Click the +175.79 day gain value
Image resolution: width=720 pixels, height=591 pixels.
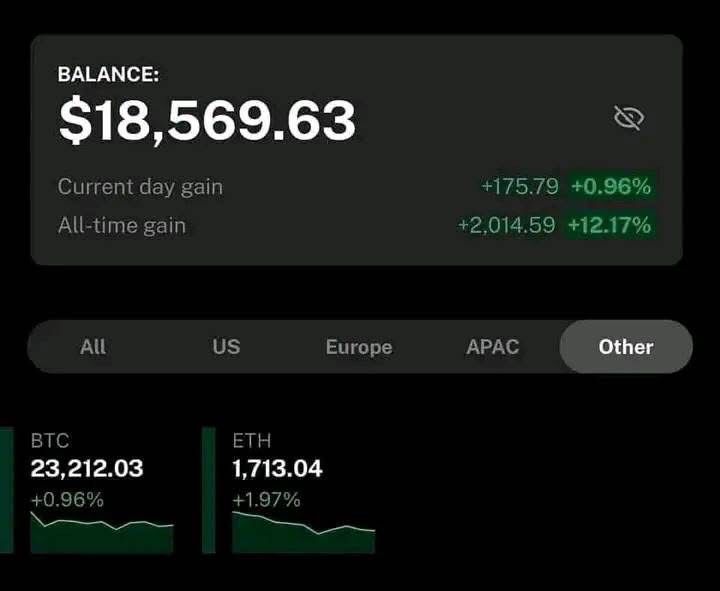click(520, 186)
